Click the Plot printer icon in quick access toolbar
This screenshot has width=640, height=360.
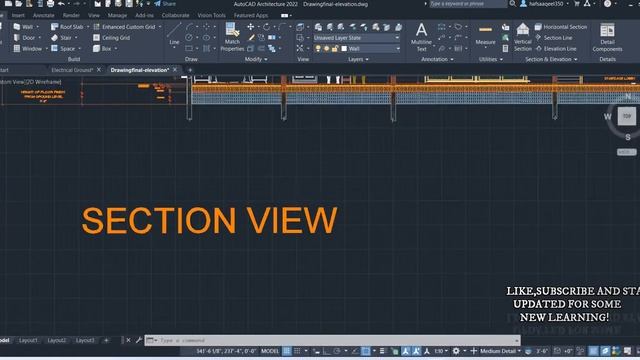coord(51,4)
